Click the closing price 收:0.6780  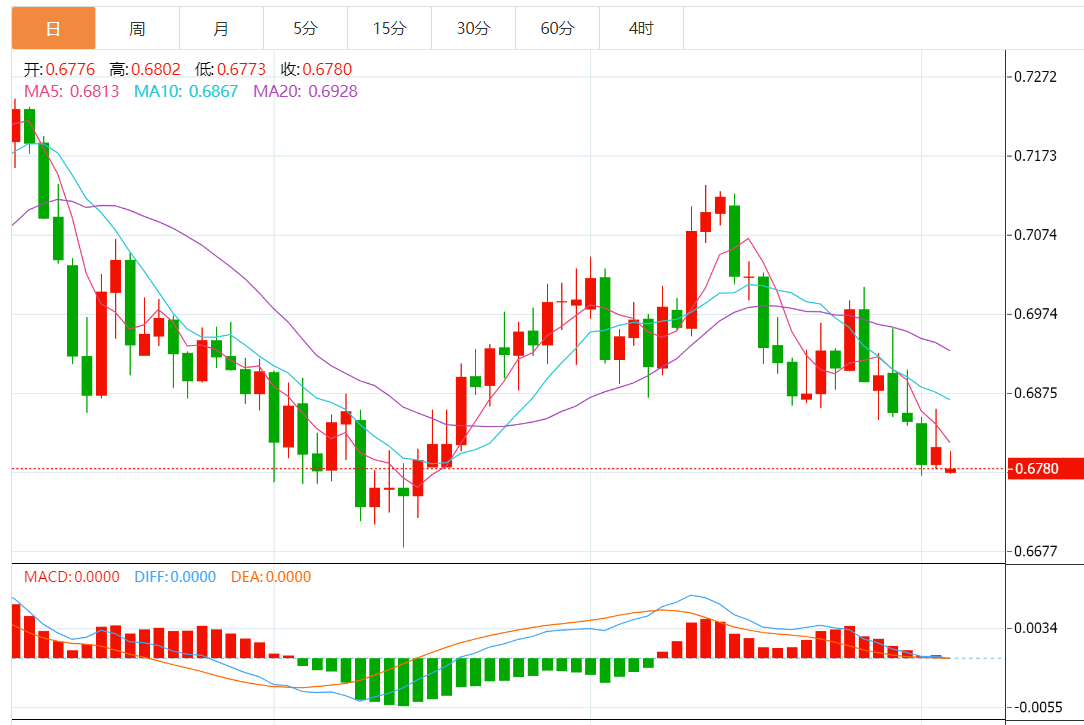316,69
